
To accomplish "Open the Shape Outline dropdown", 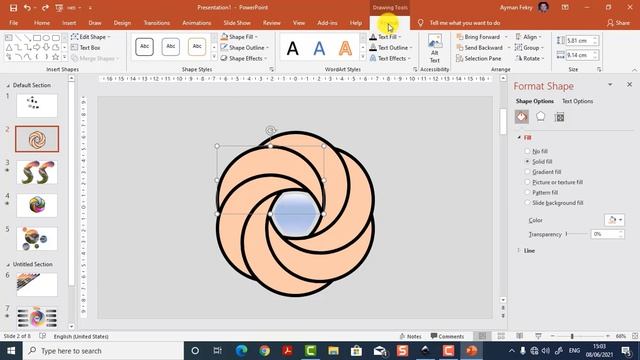I will [x=244, y=48].
